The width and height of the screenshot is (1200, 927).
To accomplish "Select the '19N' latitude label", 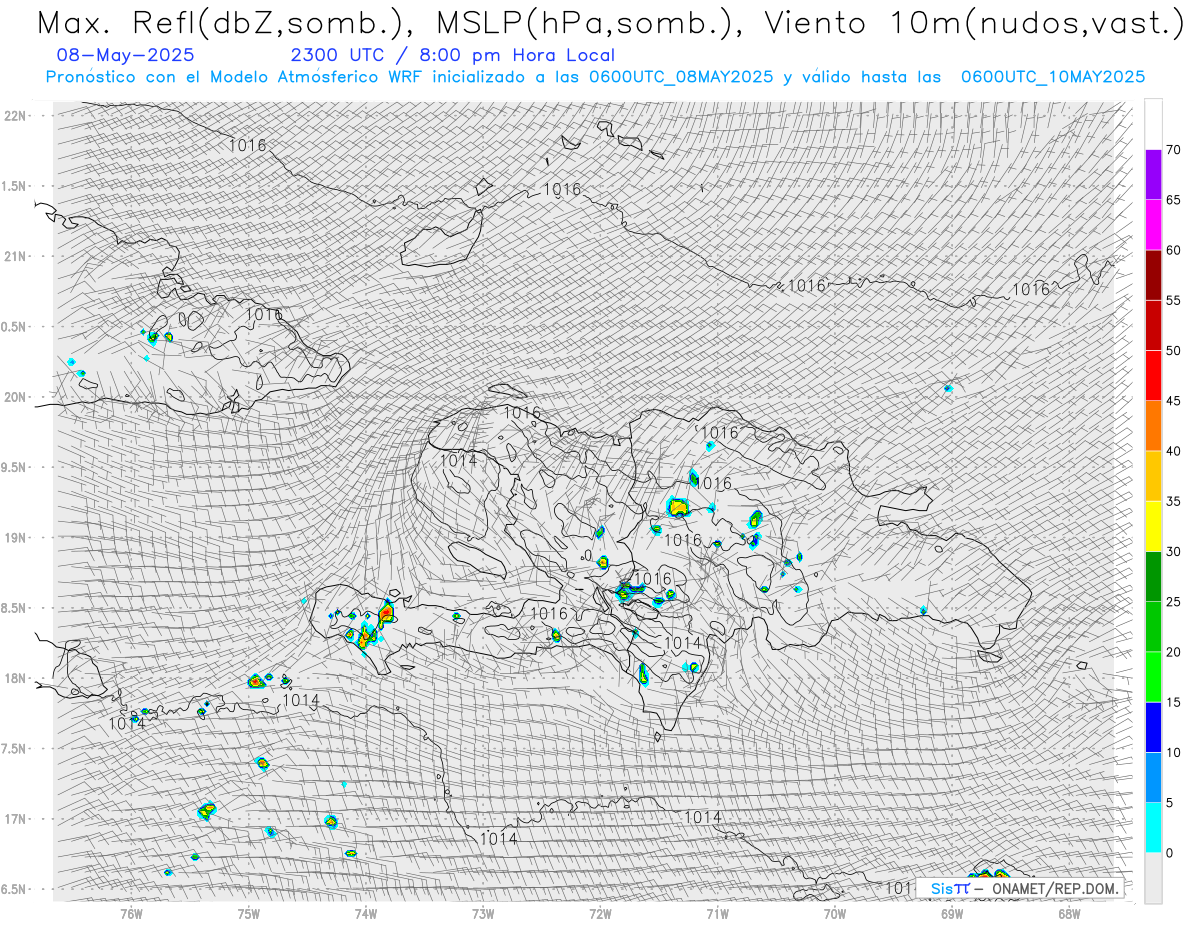I will tap(15, 538).
